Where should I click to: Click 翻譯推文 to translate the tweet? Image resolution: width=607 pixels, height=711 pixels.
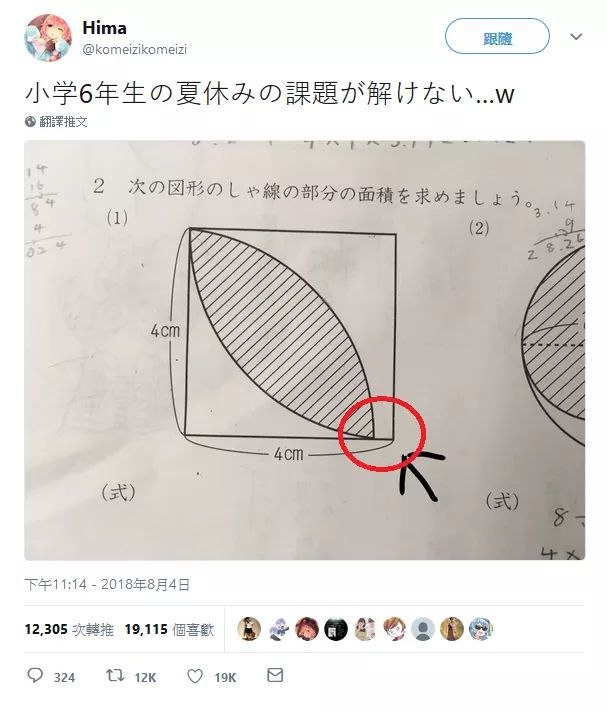coord(63,122)
